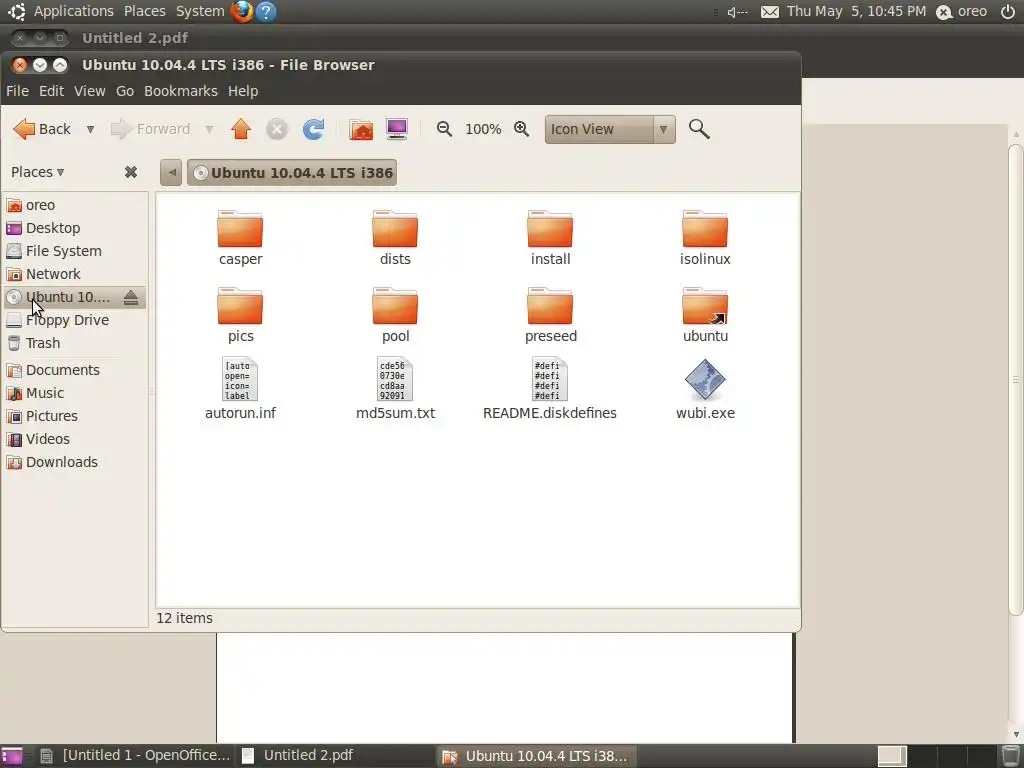1024x768 pixels.
Task: Click the Show Desktop icon in bottom panel
Action: pyautogui.click(x=11, y=756)
